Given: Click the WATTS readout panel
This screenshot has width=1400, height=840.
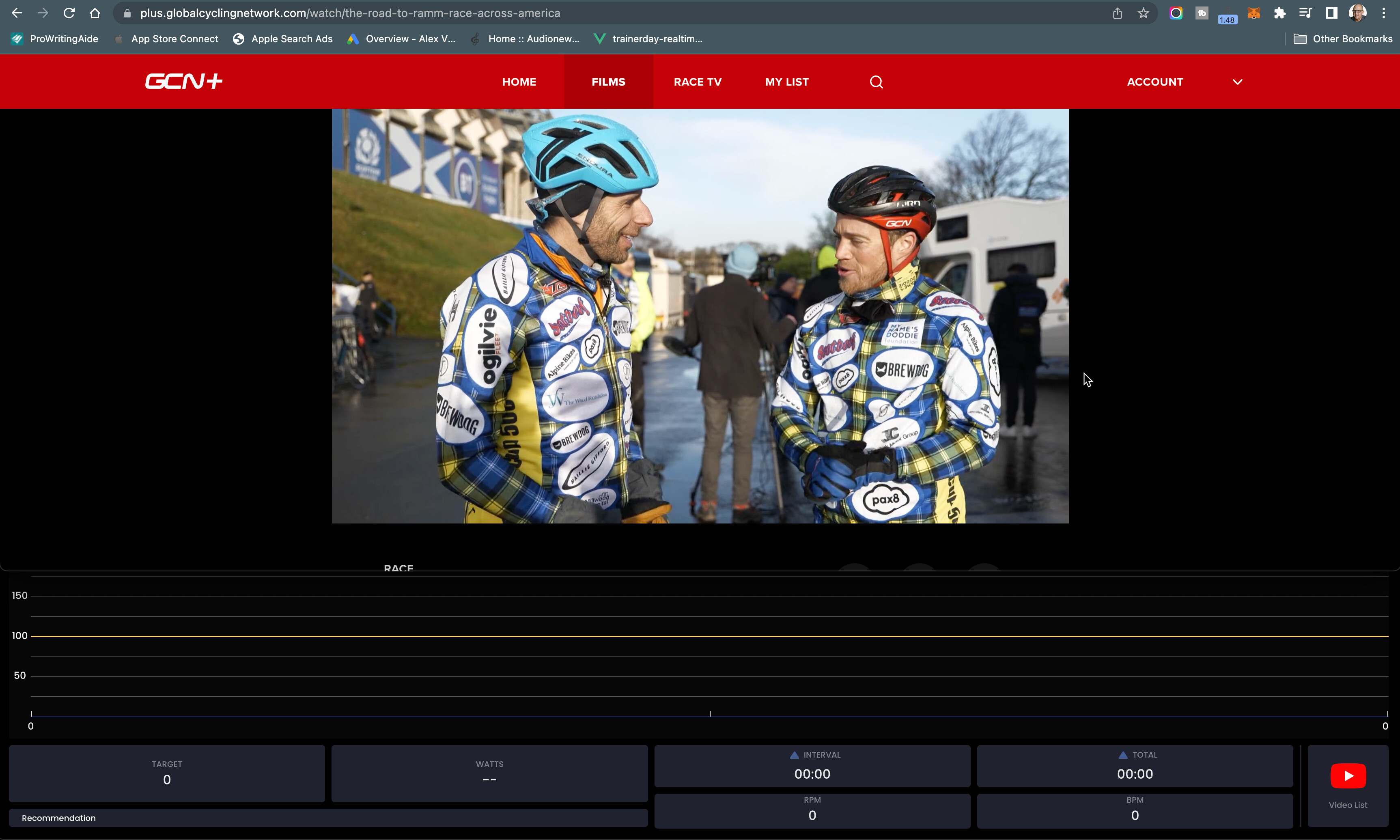Looking at the screenshot, I should pyautogui.click(x=489, y=773).
